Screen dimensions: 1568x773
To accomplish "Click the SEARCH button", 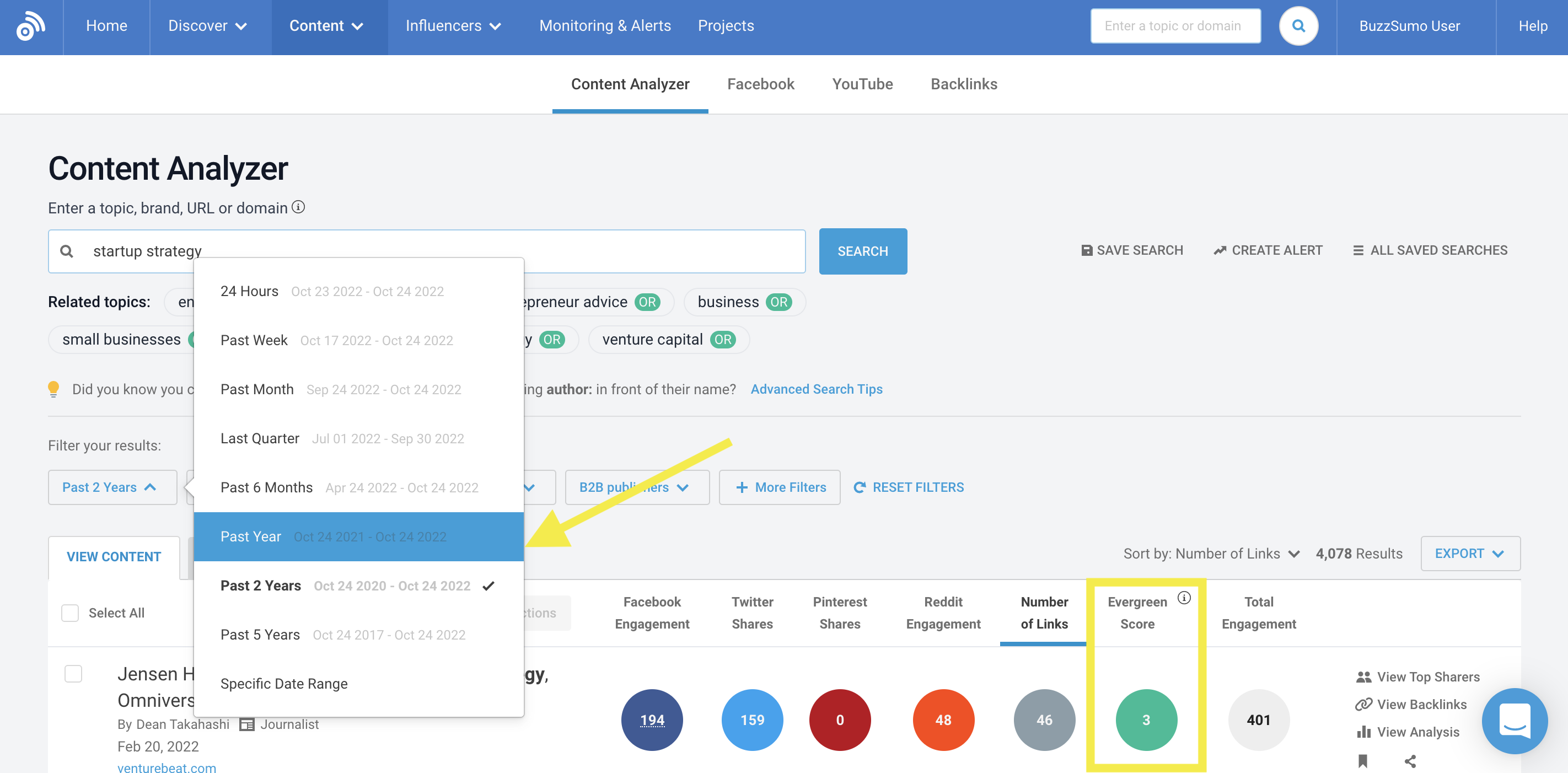I will 863,251.
